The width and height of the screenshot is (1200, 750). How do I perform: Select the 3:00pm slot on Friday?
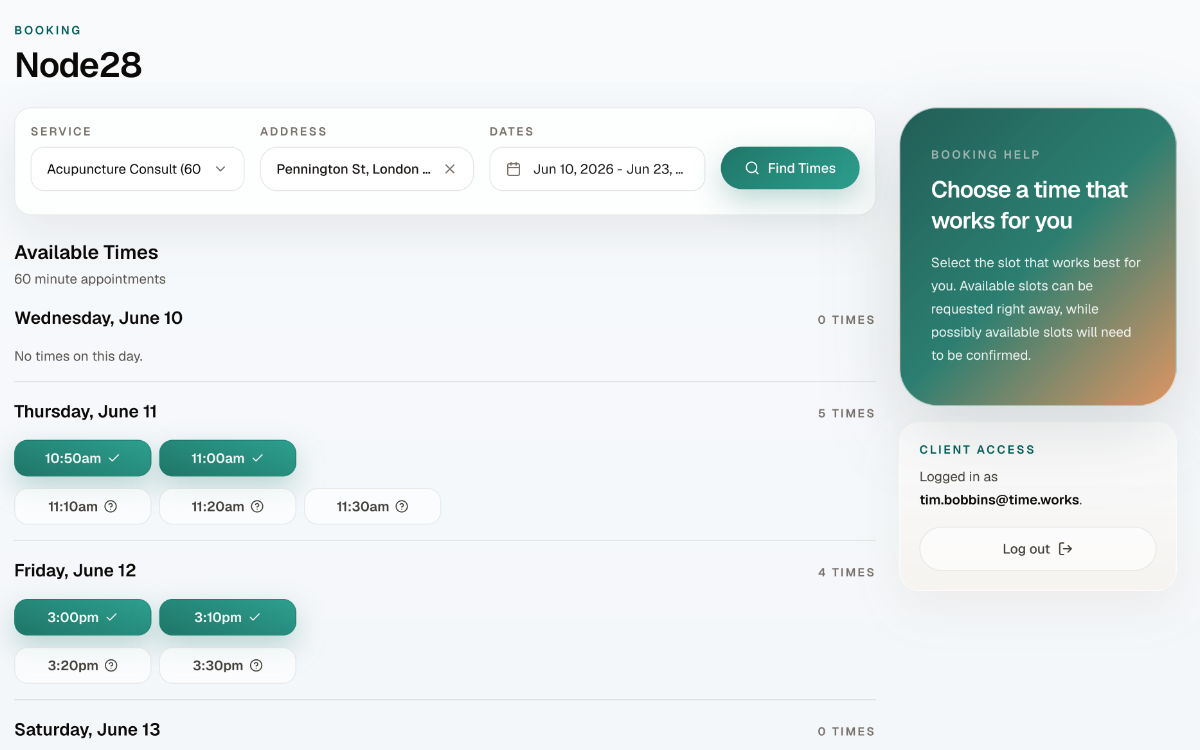pos(83,617)
